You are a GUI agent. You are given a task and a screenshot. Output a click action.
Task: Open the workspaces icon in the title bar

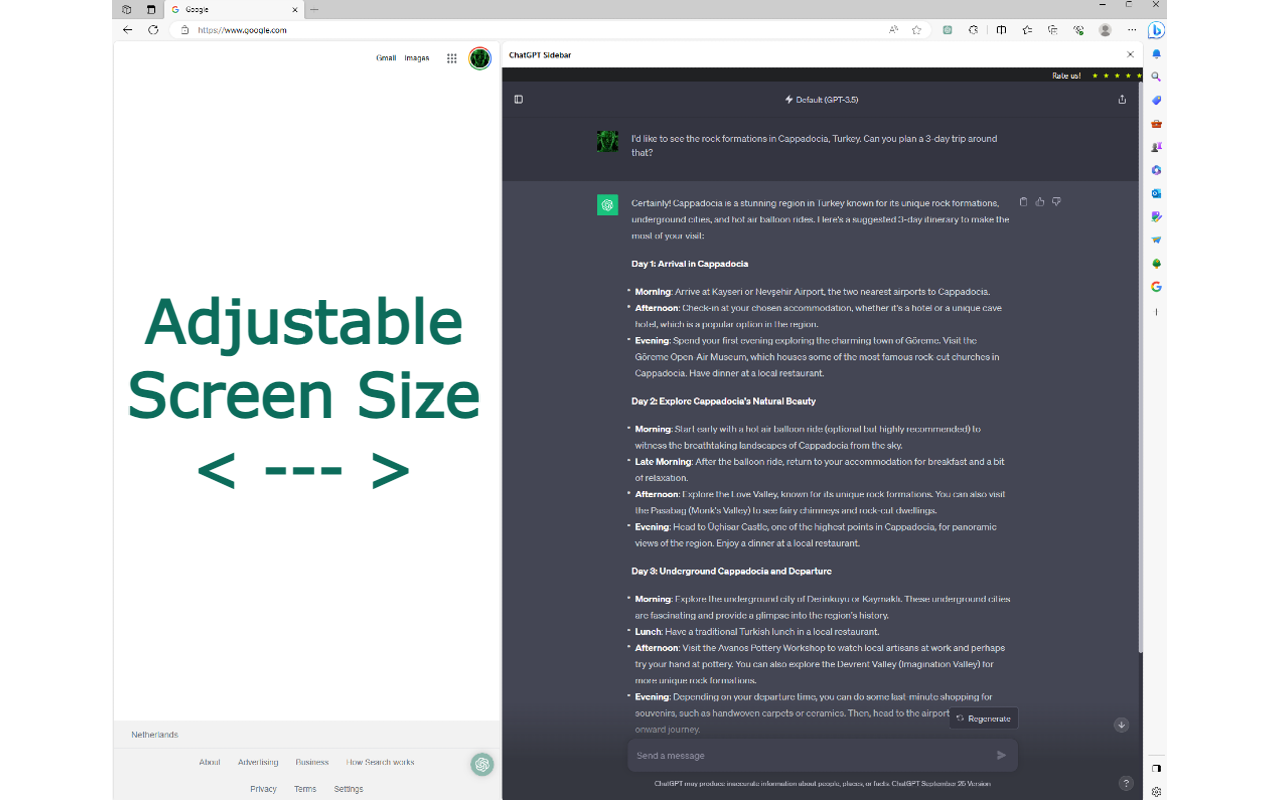pyautogui.click(x=127, y=9)
